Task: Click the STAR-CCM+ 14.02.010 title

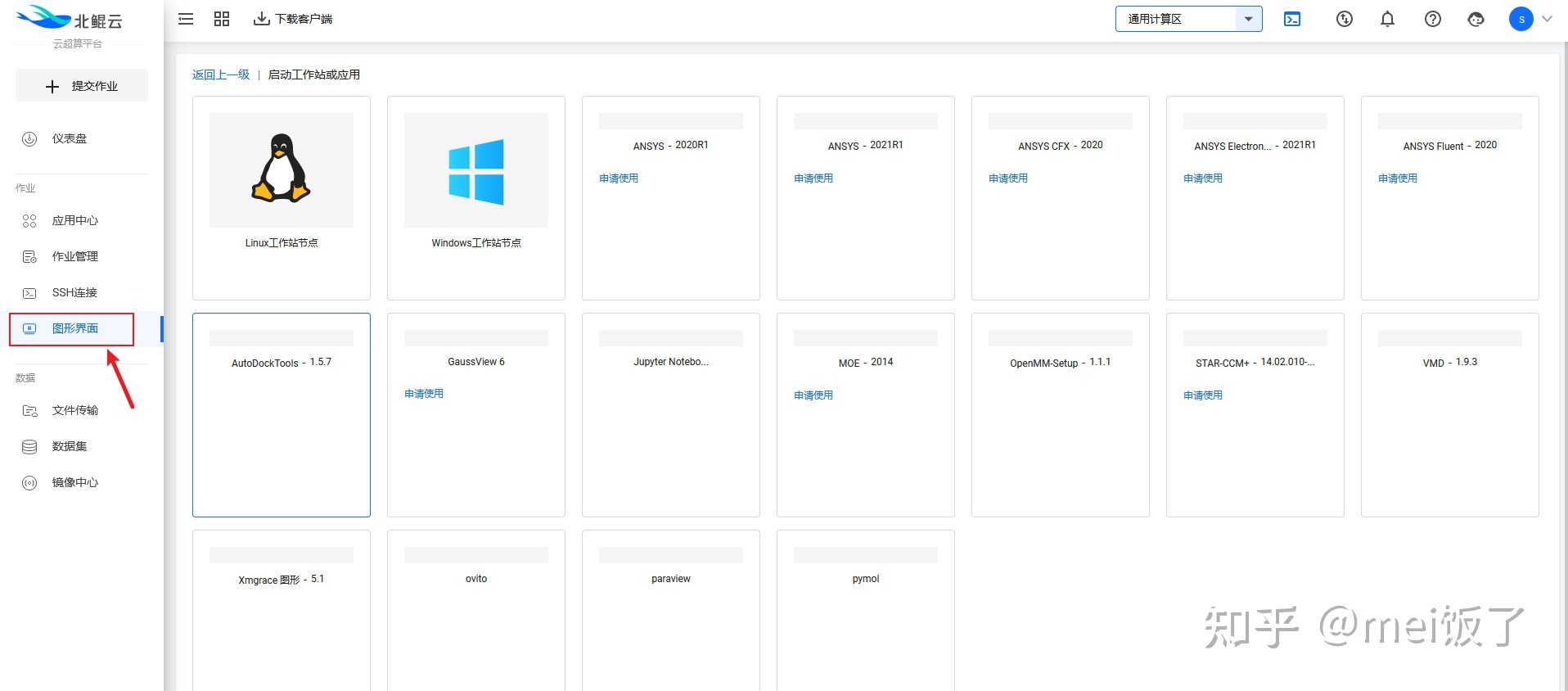Action: [1255, 363]
